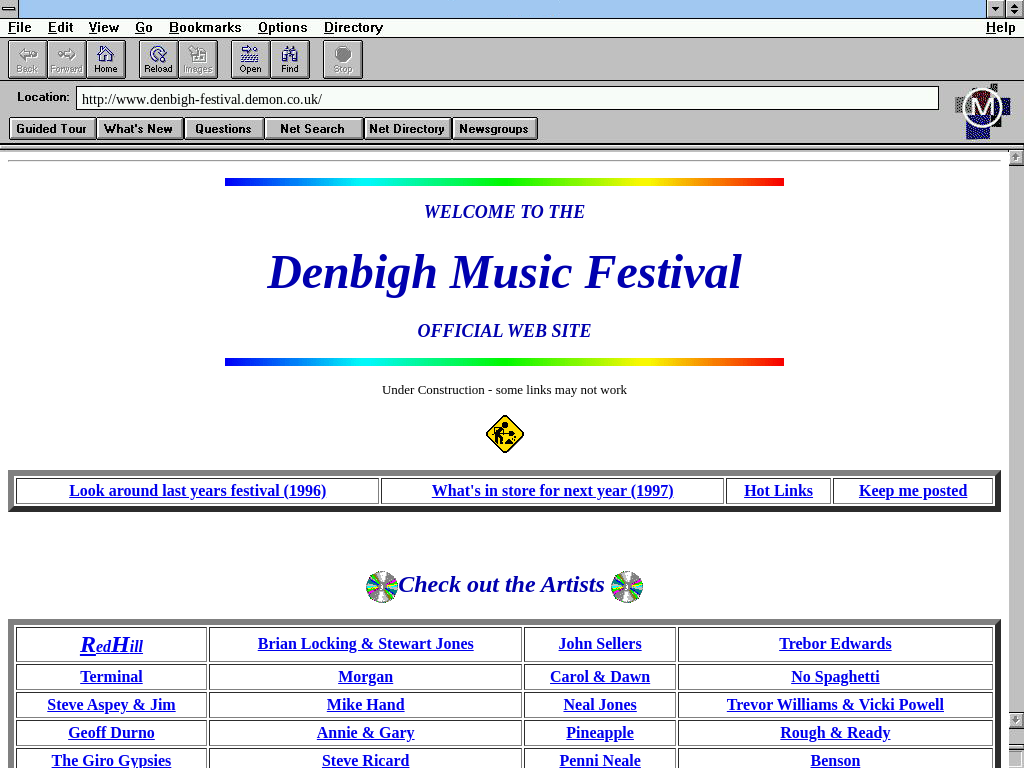Open the Steve Ricard link

click(x=366, y=760)
